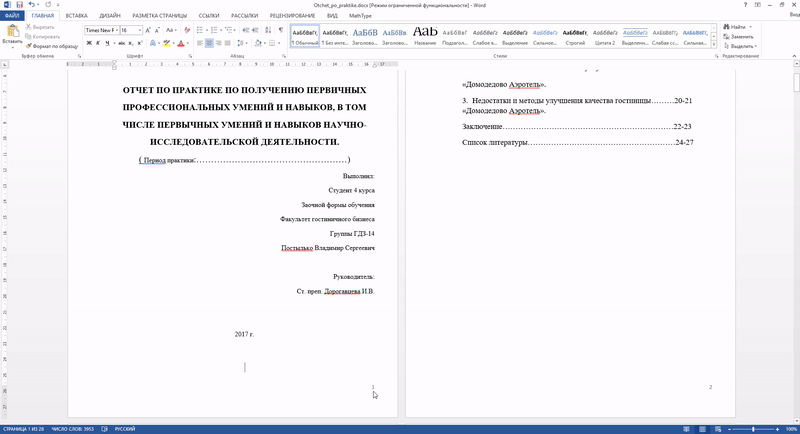
Task: Switch to РАЗМЕТКА СТРАНИЦЫ tab
Action: (160, 16)
